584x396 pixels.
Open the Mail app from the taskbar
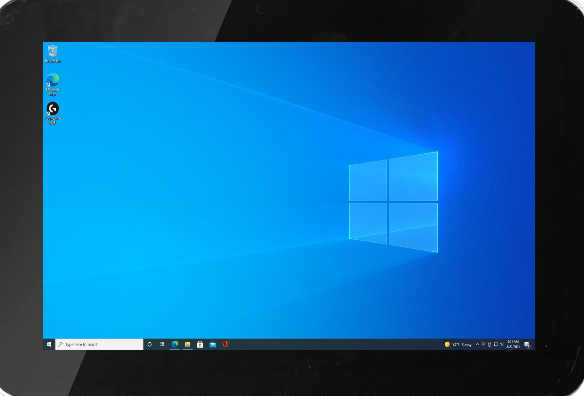point(213,345)
